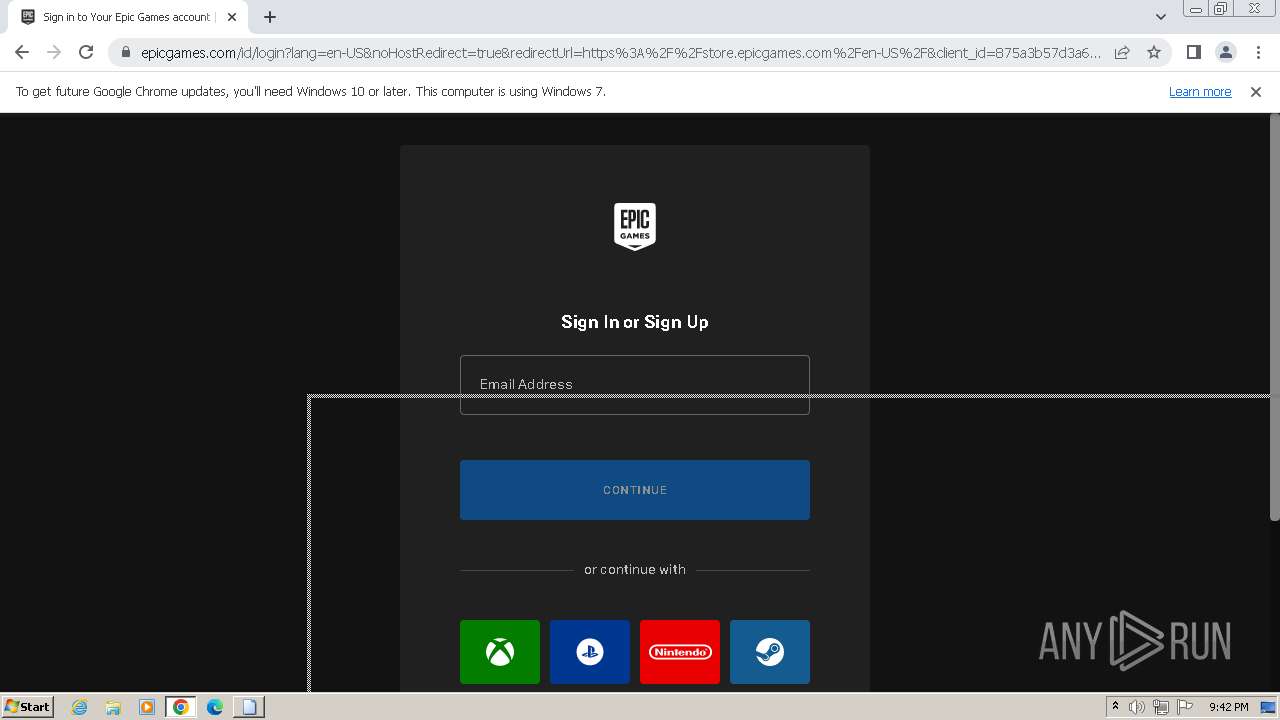Open Chrome profile avatar menu
The image size is (1280, 720).
1225,52
